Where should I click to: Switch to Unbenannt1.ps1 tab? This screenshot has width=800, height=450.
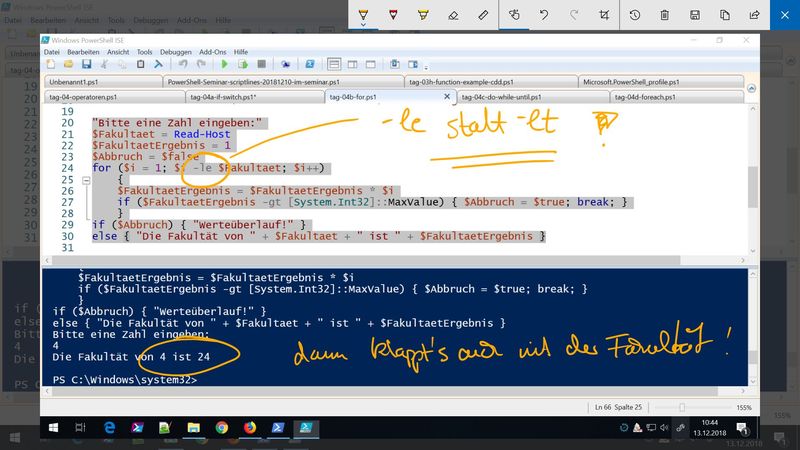click(x=103, y=82)
